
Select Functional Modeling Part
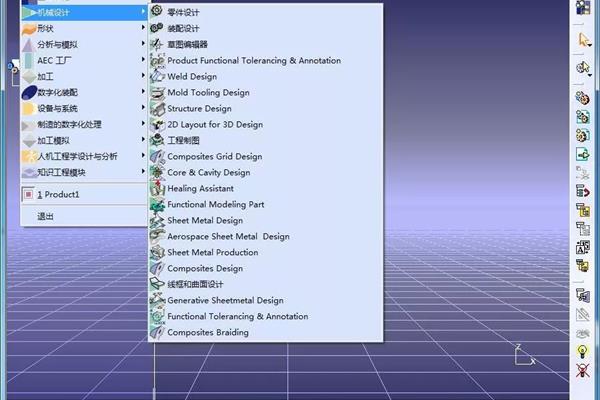click(266, 205)
